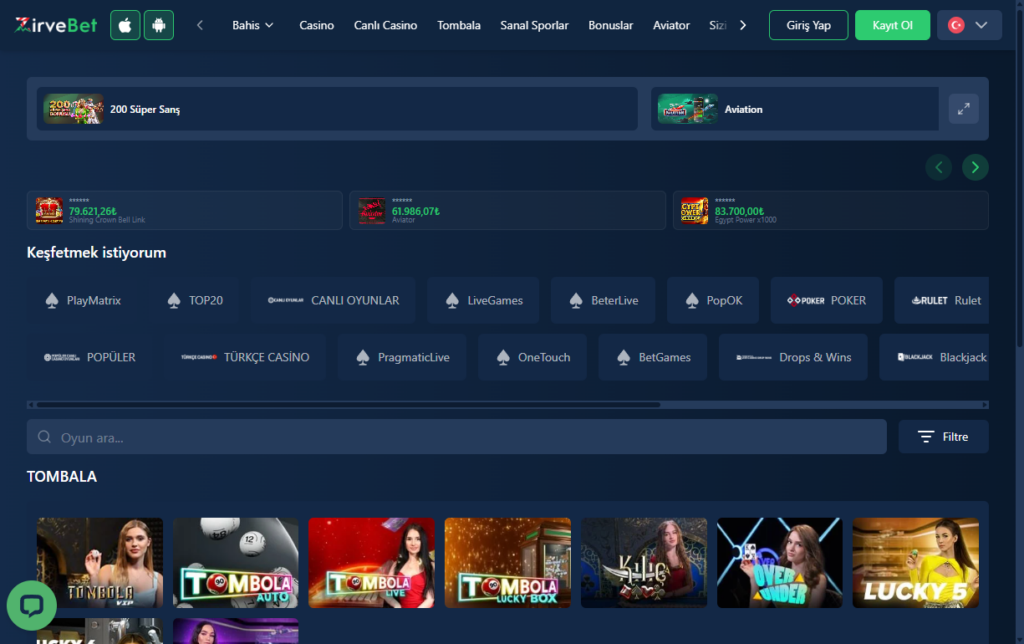Select Sanal Sporlar in navigation
Viewport: 1024px width, 644px height.
click(x=534, y=25)
